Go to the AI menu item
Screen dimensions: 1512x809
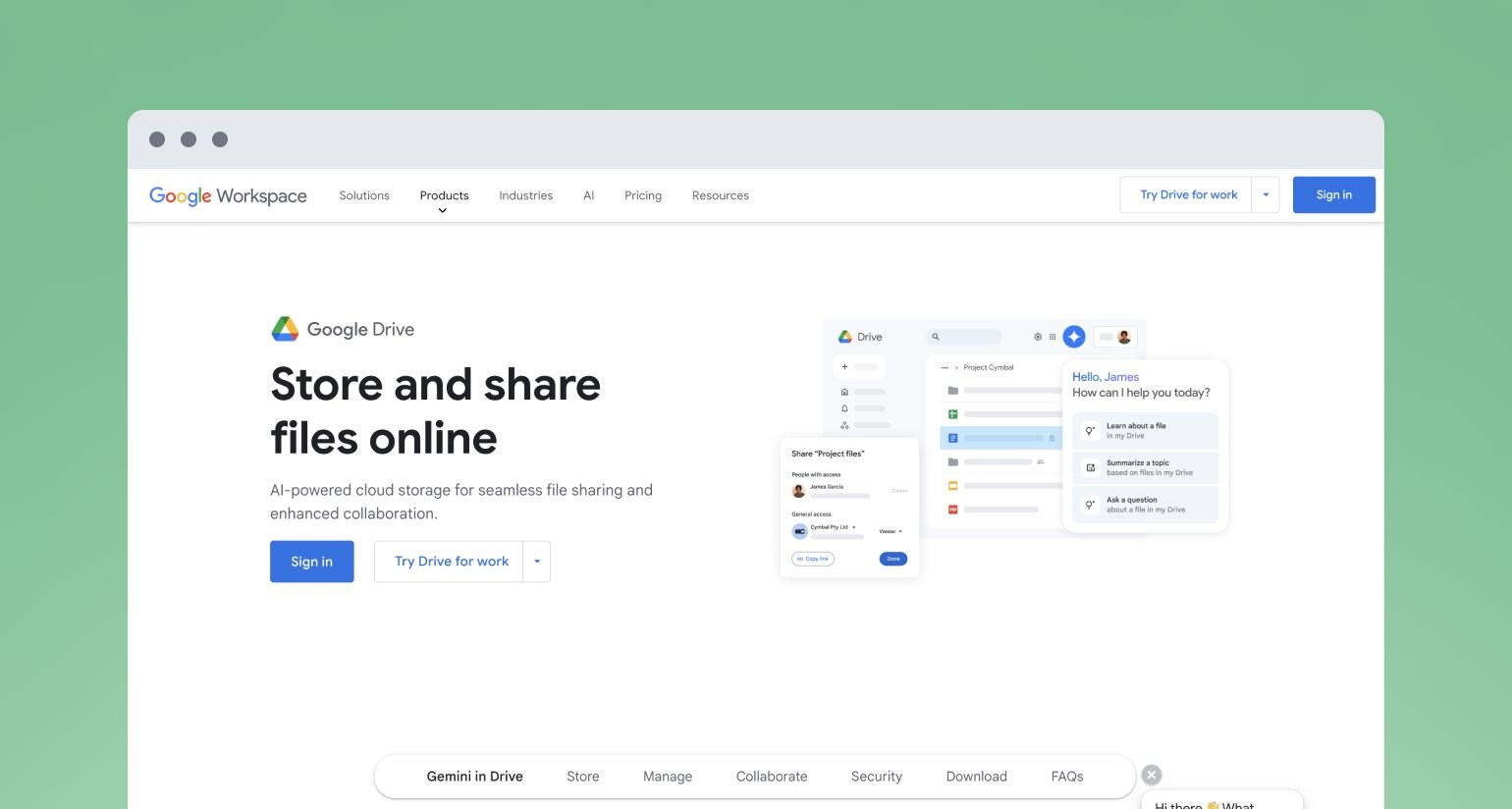(588, 195)
